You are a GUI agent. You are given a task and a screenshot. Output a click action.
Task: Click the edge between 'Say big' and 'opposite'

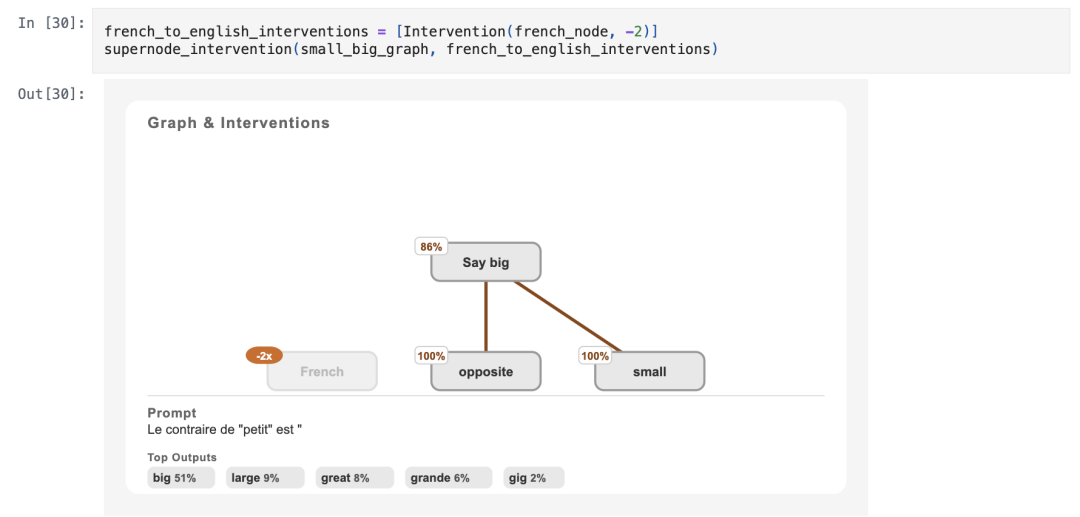pyautogui.click(x=486, y=317)
